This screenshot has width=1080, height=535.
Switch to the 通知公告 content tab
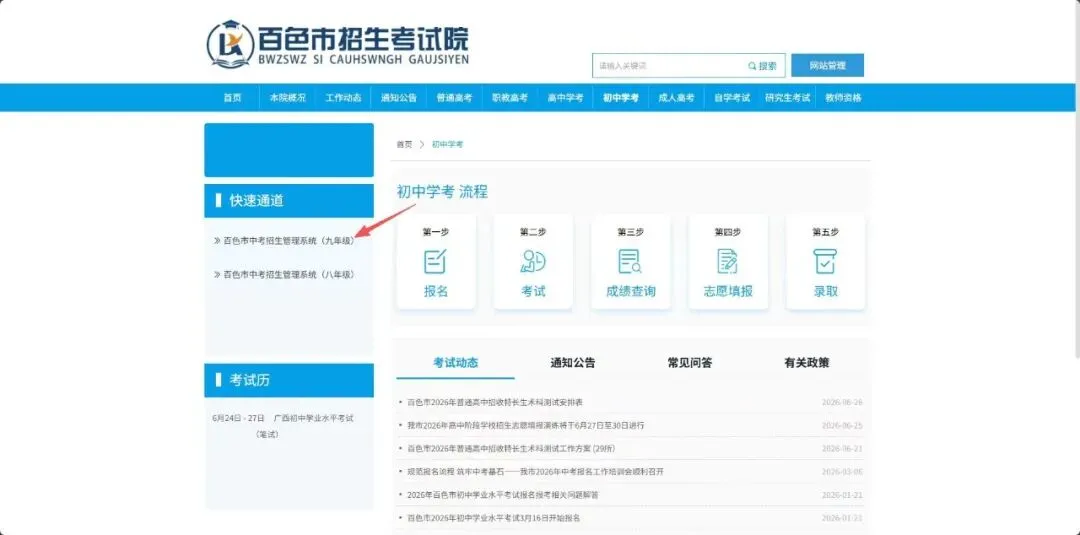pos(572,363)
